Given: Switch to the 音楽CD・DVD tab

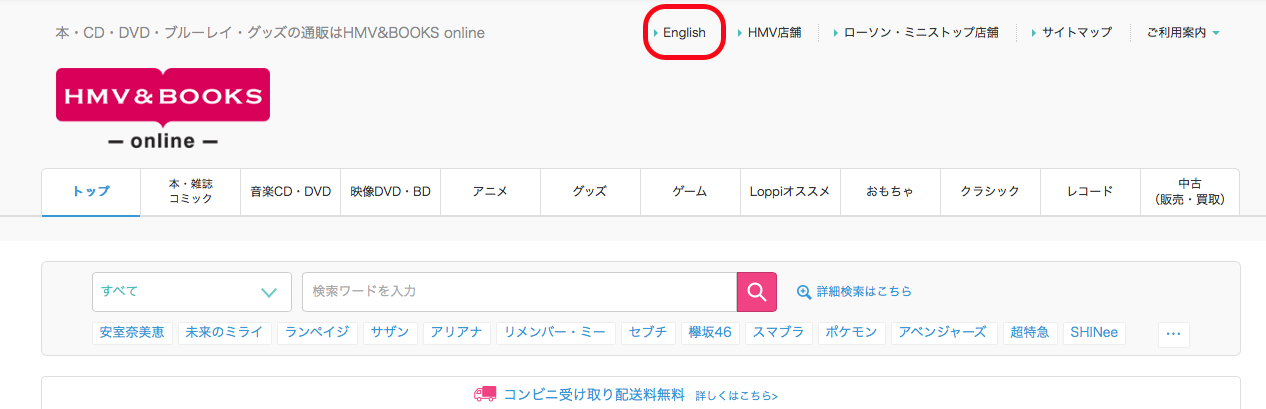Looking at the screenshot, I should coord(290,192).
